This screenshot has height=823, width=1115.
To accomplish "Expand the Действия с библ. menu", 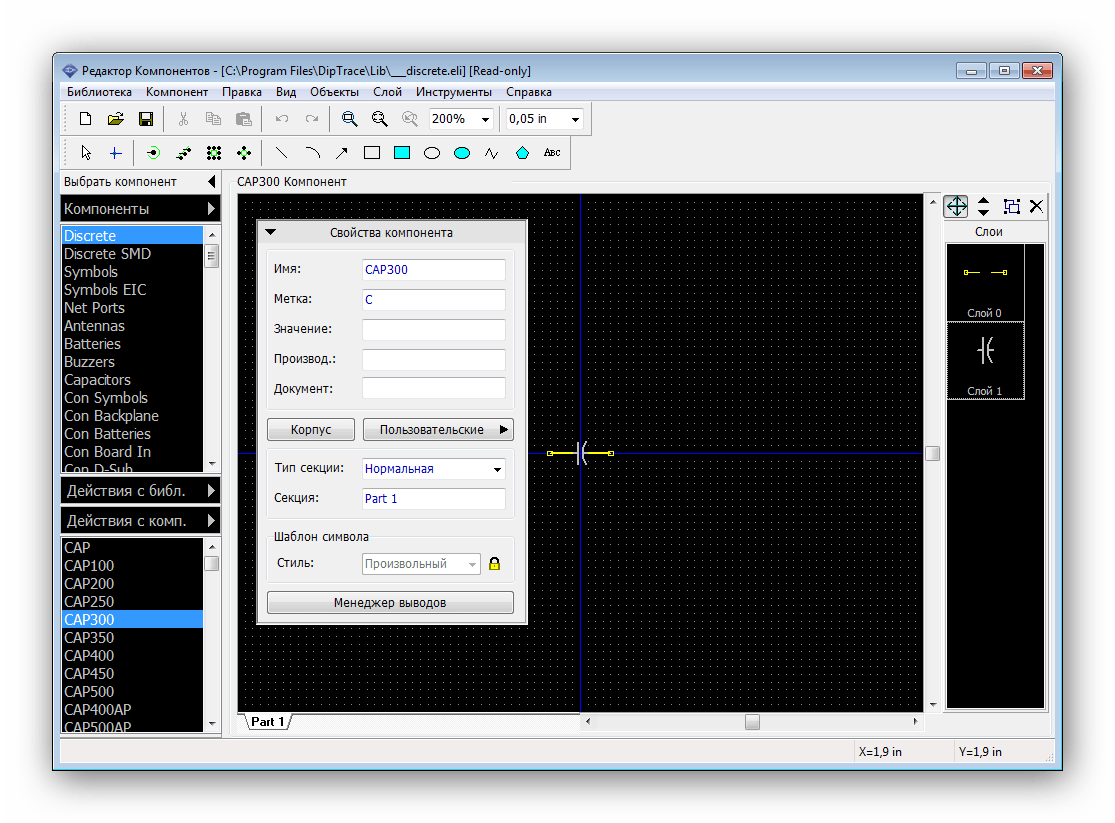I will tap(139, 491).
